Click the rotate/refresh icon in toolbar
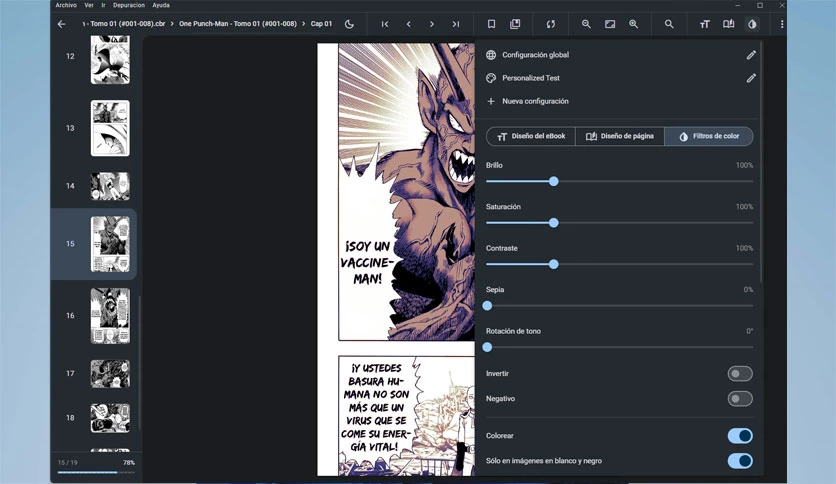This screenshot has width=836, height=484. (551, 24)
